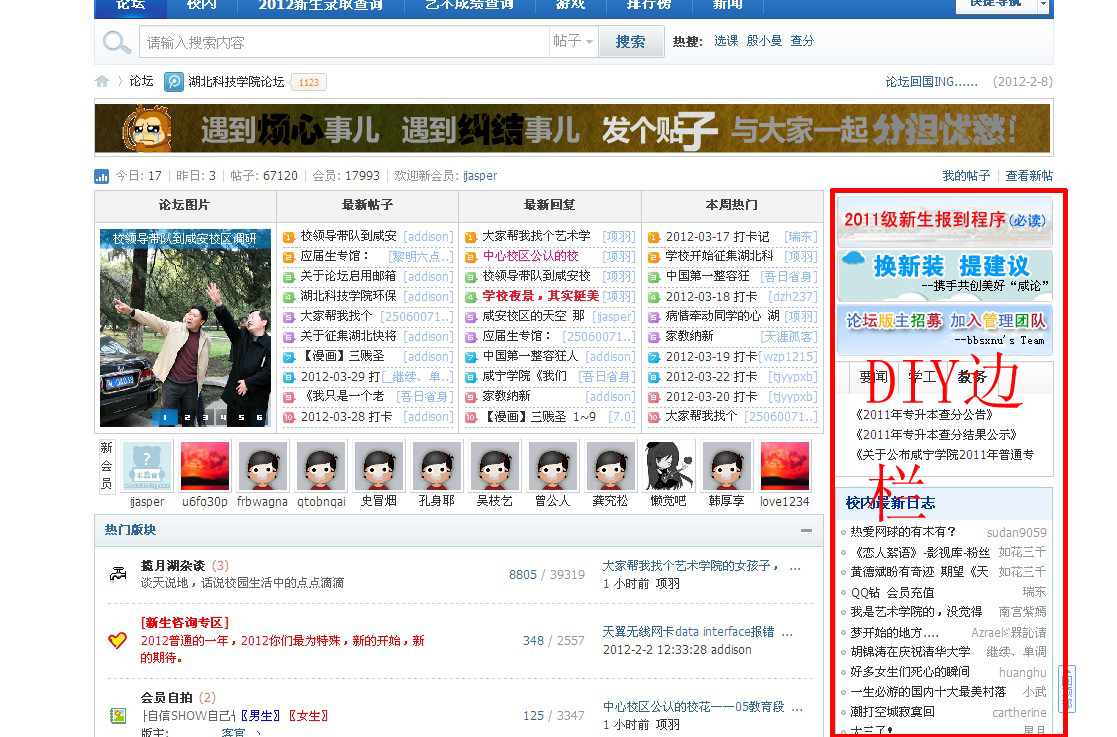
Task: Open 史冒烟 member avatar
Action: 379,466
